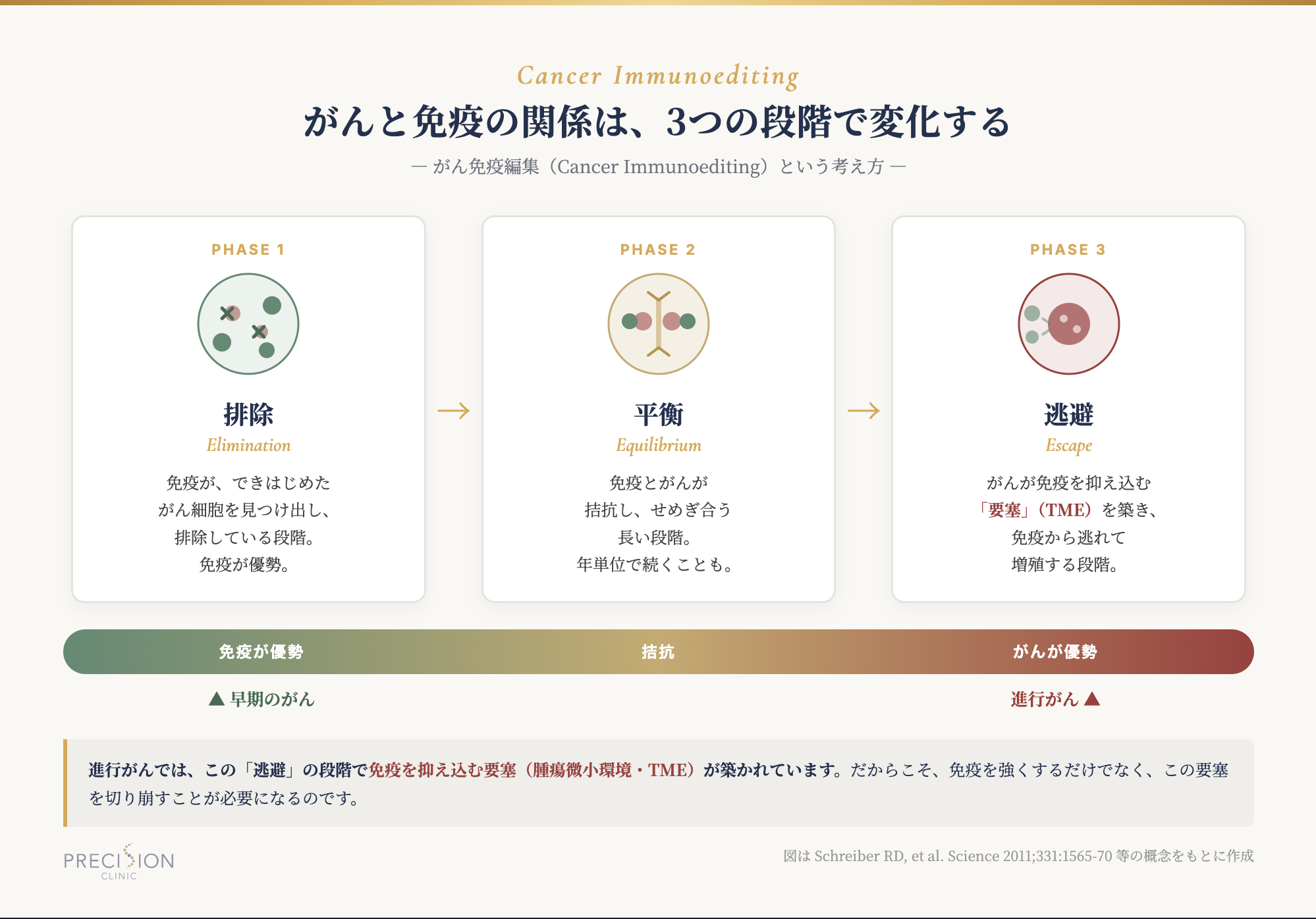The height and width of the screenshot is (919, 1316).
Task: Click the heading 逃避
Action: click(x=1068, y=415)
